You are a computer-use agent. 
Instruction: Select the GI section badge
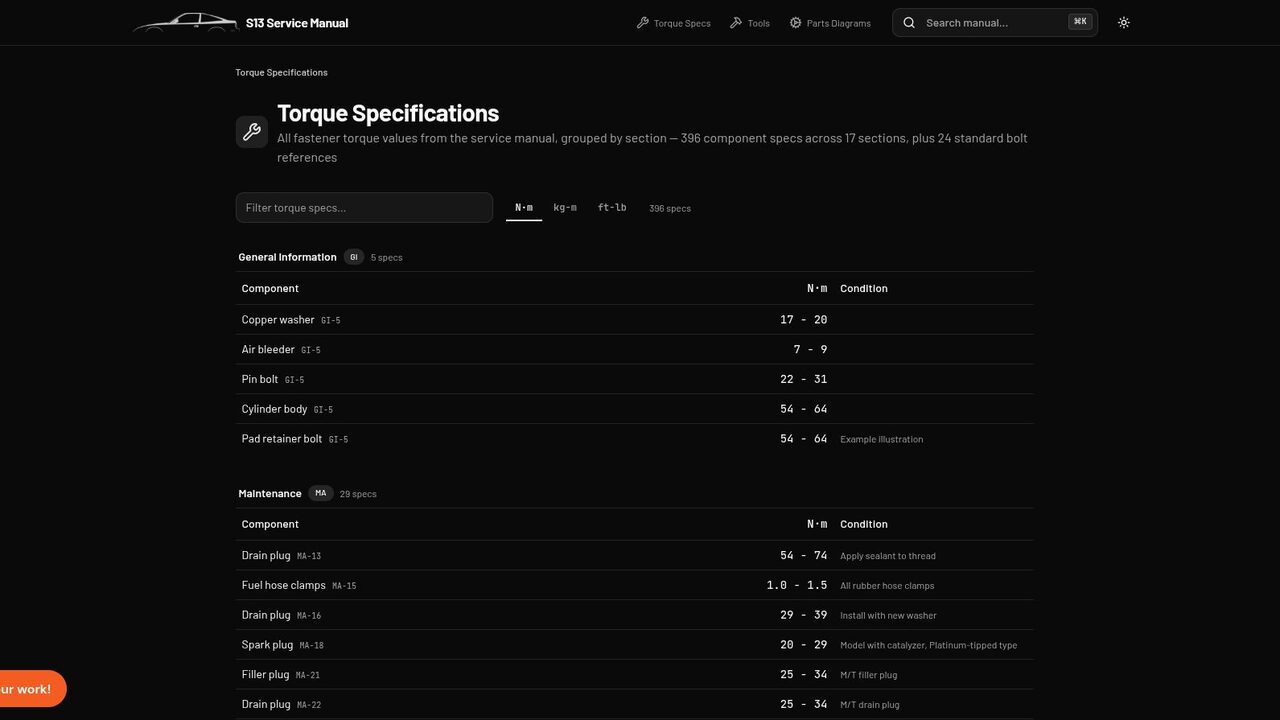tap(354, 257)
